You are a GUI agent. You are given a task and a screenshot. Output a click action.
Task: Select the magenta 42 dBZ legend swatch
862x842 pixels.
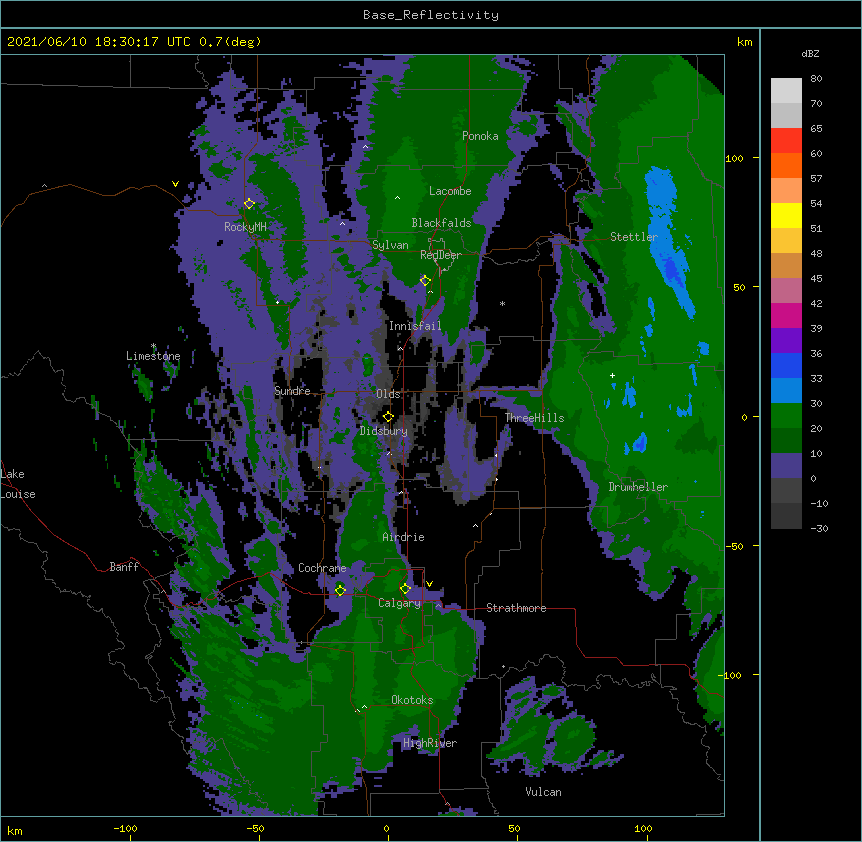tap(786, 315)
